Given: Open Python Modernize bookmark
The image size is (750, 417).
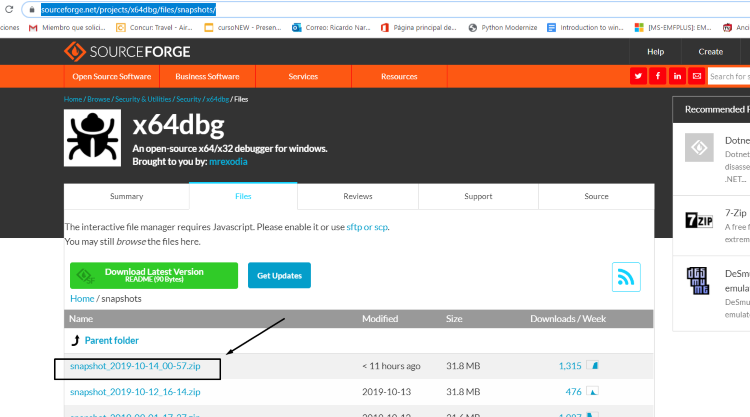Looking at the screenshot, I should point(503,28).
